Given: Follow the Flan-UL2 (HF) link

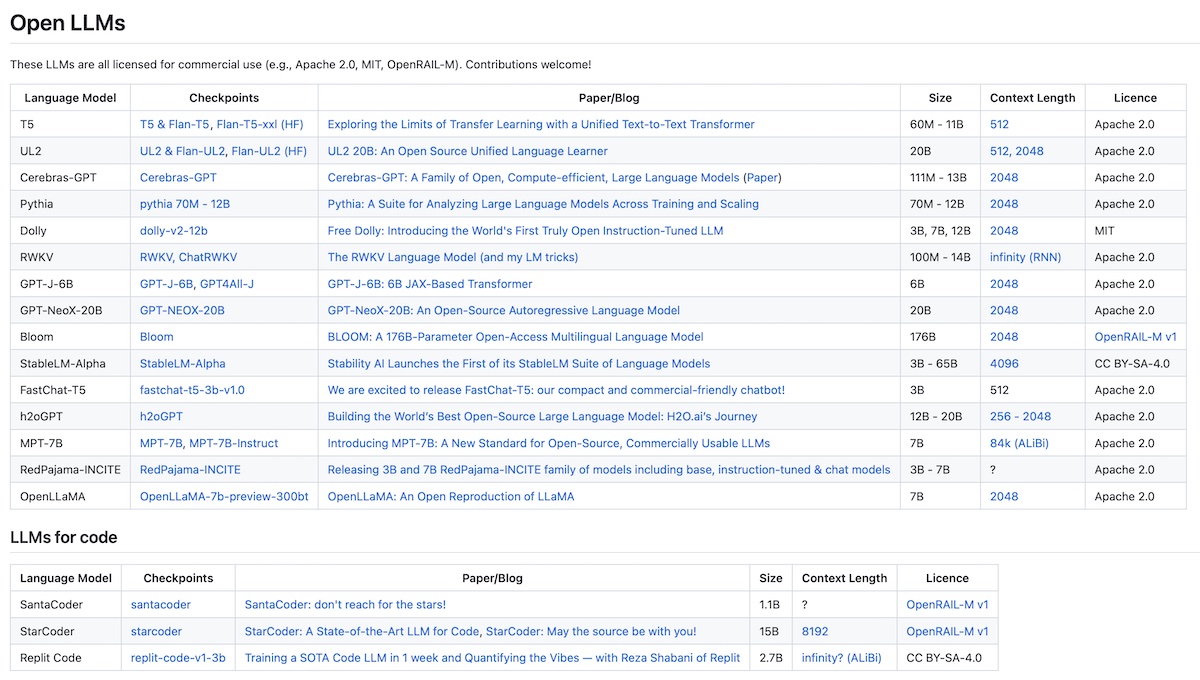Looking at the screenshot, I should [x=269, y=151].
